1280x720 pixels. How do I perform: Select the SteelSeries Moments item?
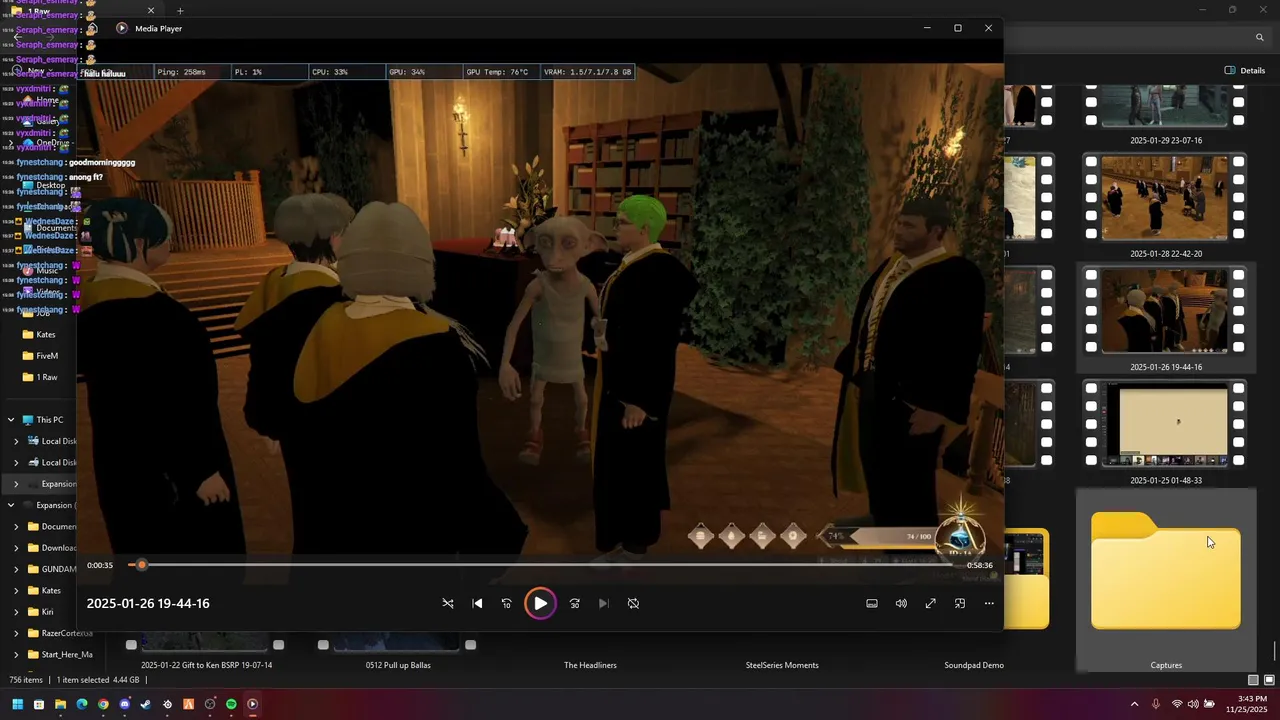[782, 665]
